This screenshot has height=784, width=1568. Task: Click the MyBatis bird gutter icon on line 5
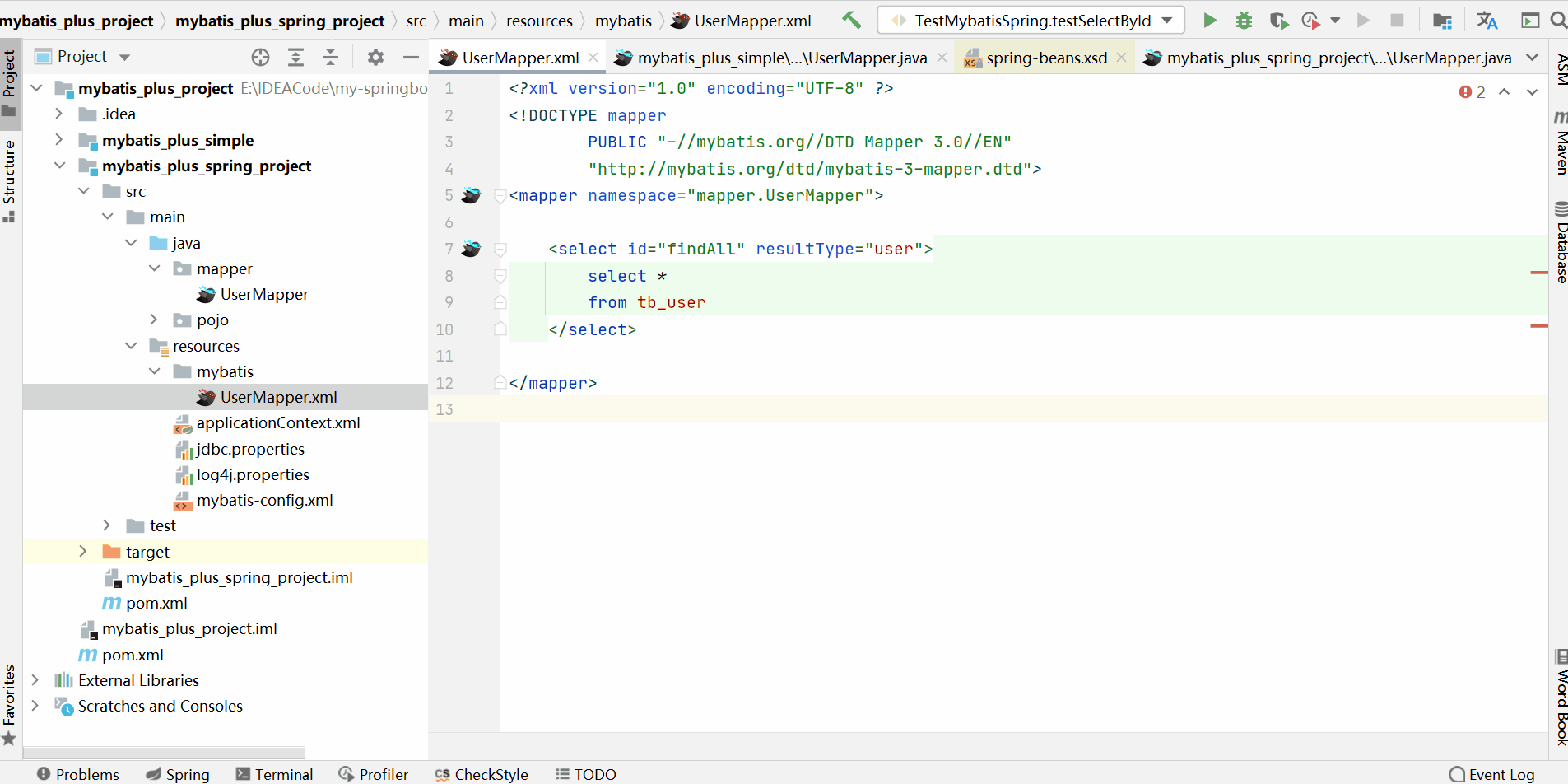[471, 195]
